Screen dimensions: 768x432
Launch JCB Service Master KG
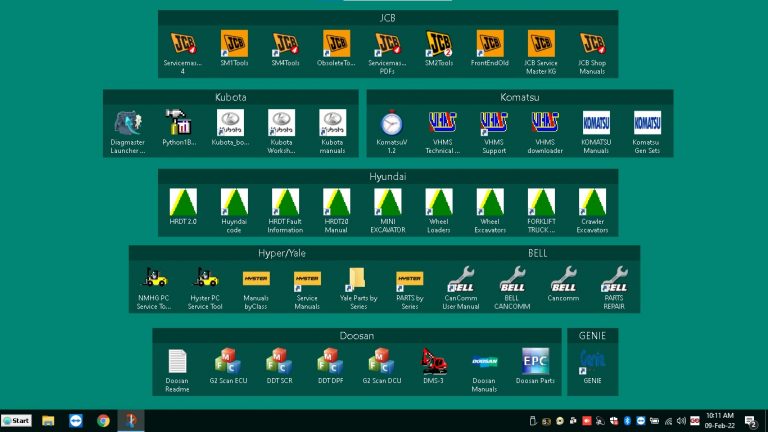tap(541, 45)
